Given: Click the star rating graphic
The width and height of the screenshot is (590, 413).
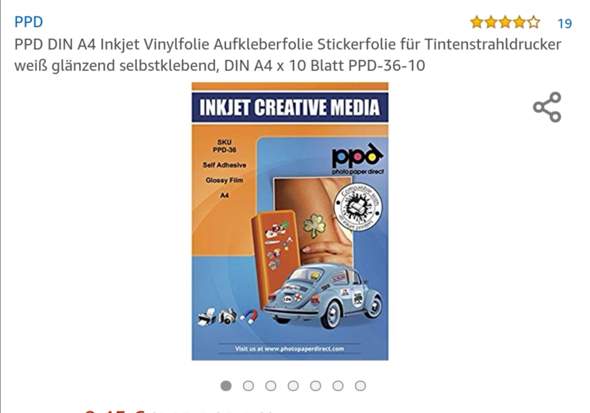Looking at the screenshot, I should tap(505, 23).
